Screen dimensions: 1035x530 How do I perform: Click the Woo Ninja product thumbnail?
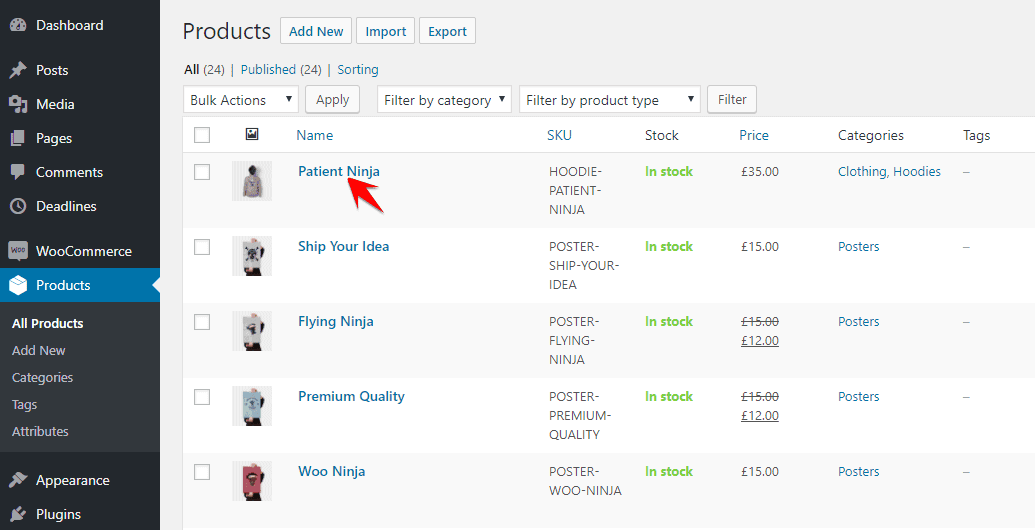252,481
